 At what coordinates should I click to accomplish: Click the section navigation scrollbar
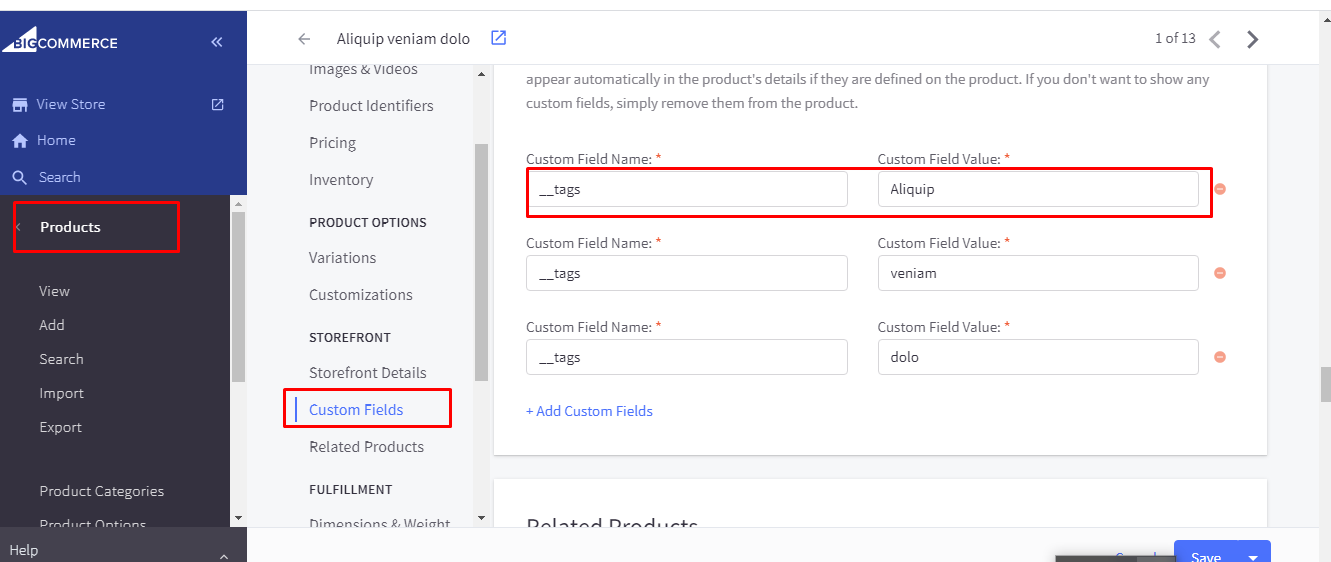(481, 260)
